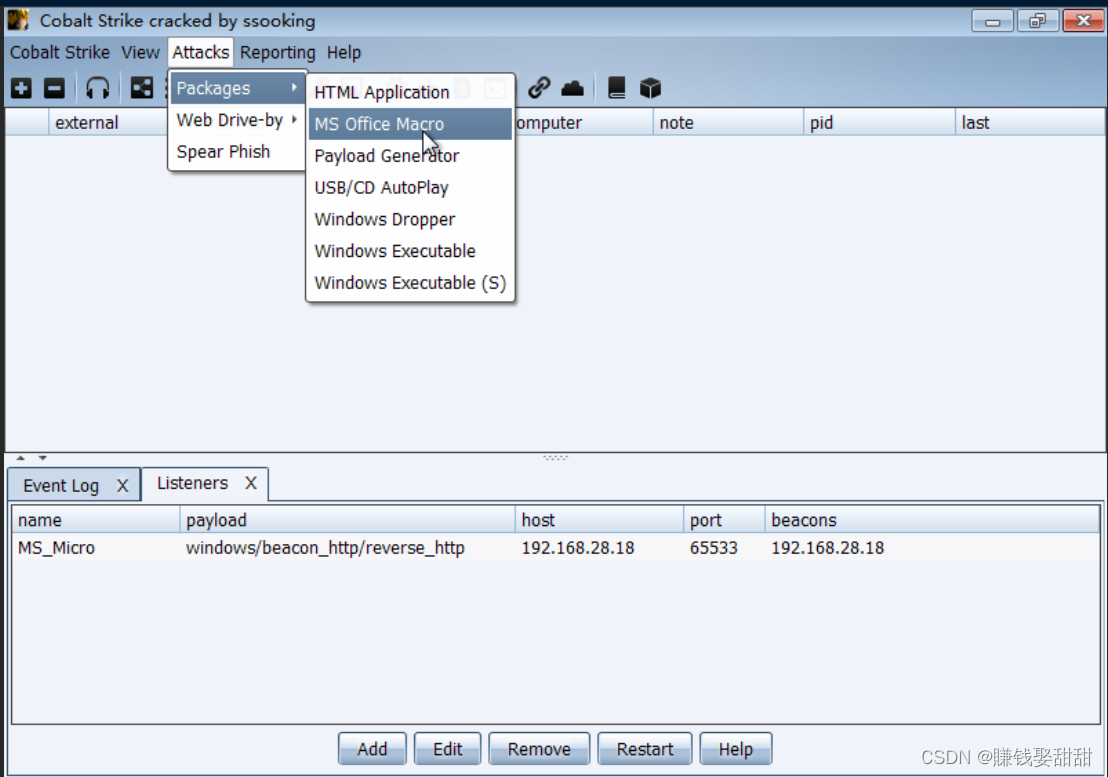This screenshot has height=777, width=1108.
Task: Switch to the Event Log tab
Action: tap(61, 485)
